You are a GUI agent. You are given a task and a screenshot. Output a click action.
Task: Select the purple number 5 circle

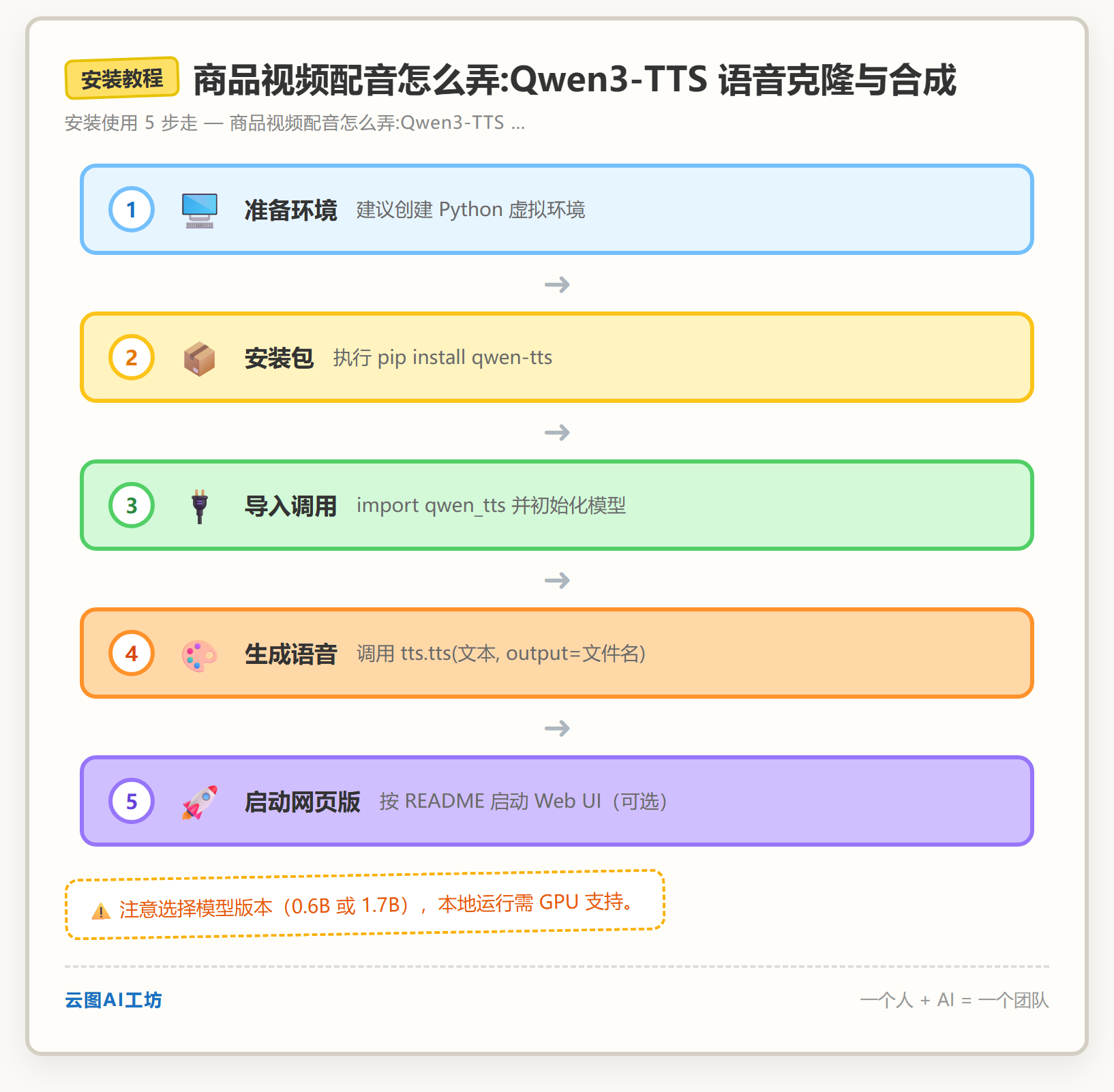tap(132, 801)
